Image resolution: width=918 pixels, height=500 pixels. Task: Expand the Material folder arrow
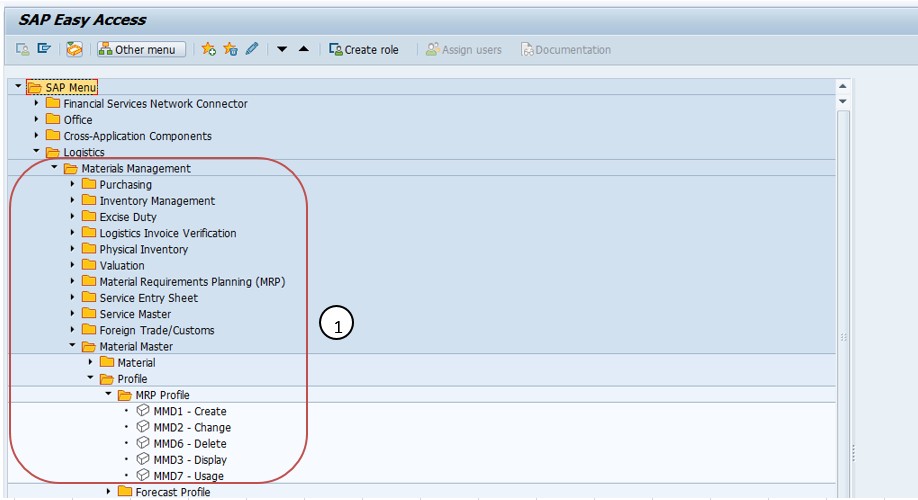pyautogui.click(x=91, y=362)
